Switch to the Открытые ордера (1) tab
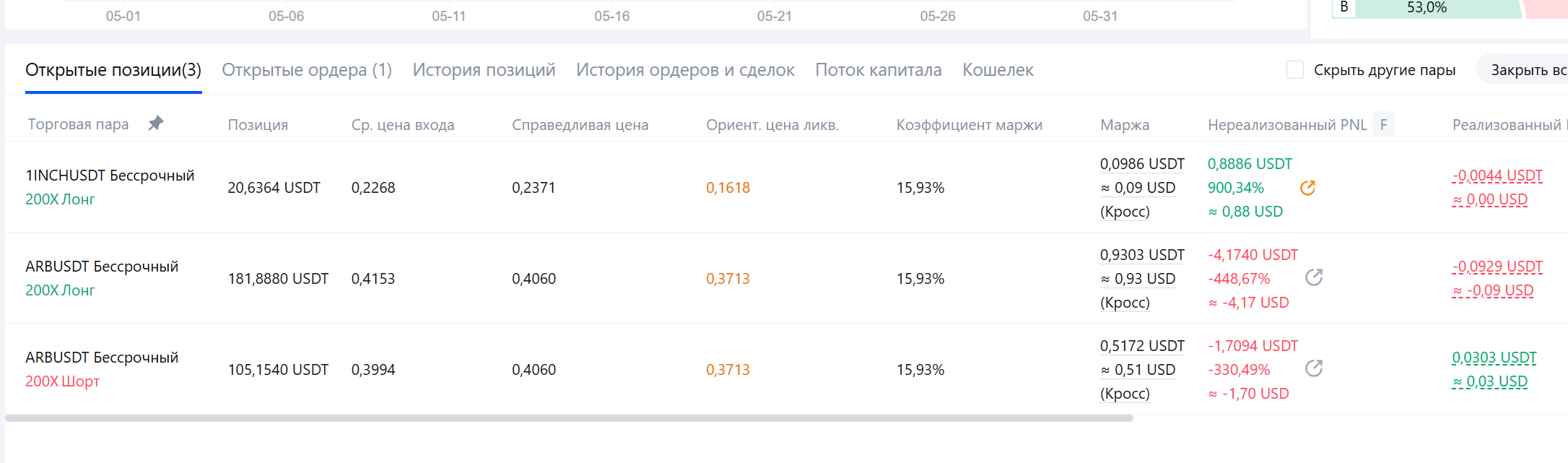Screen dimensions: 1568x463 tap(307, 70)
